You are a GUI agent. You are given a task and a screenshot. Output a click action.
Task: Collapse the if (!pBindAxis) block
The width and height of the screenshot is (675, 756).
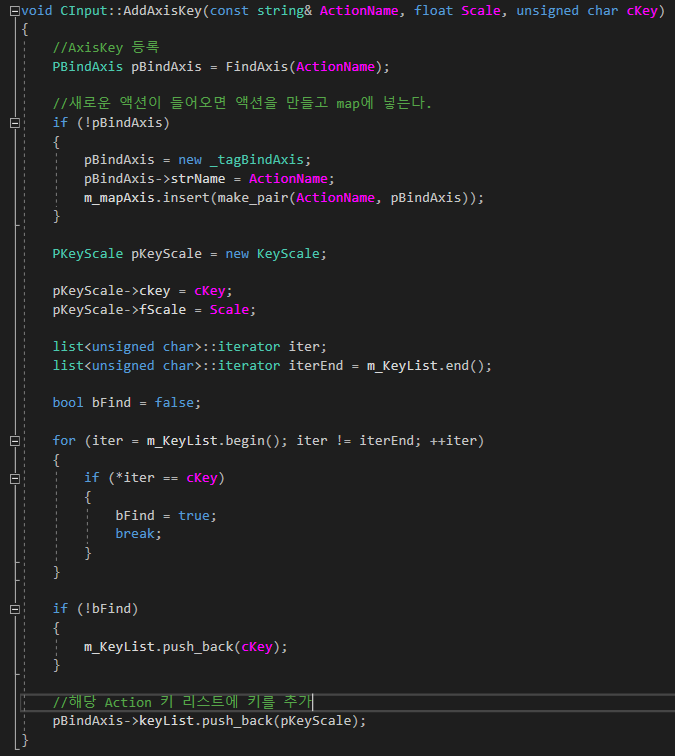(x=15, y=123)
